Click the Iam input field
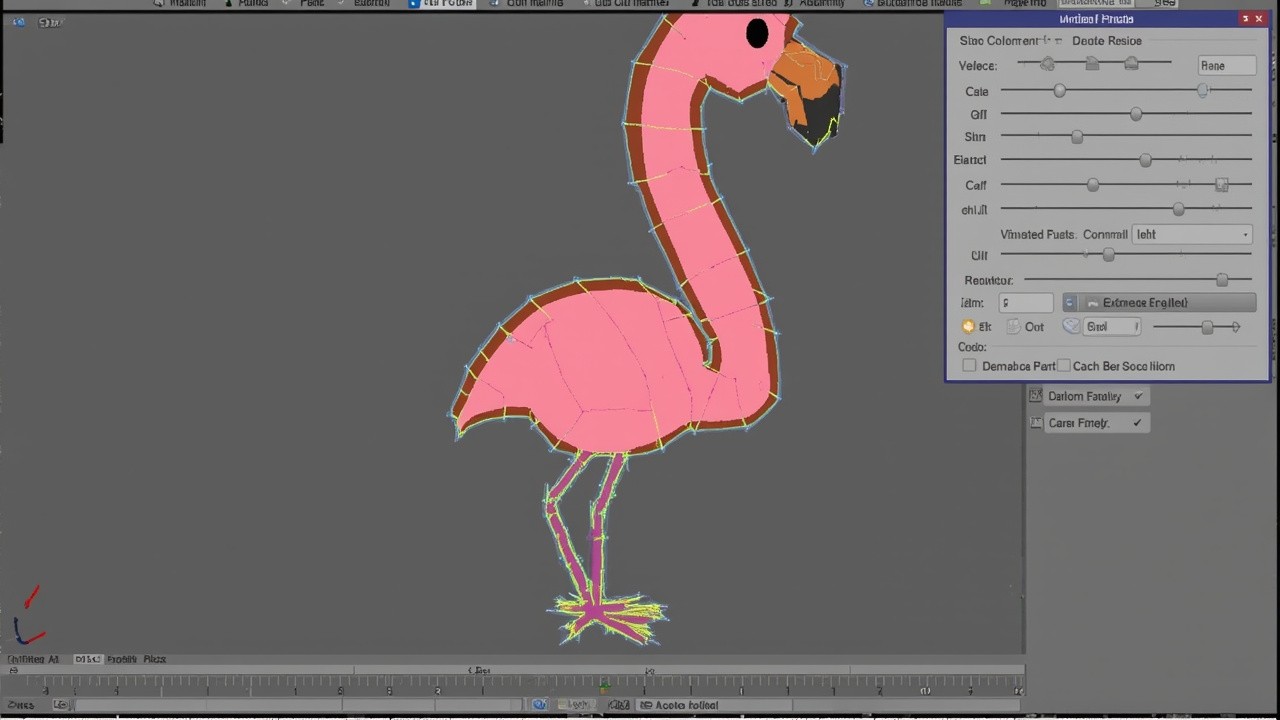1280x720 pixels. click(x=1026, y=303)
